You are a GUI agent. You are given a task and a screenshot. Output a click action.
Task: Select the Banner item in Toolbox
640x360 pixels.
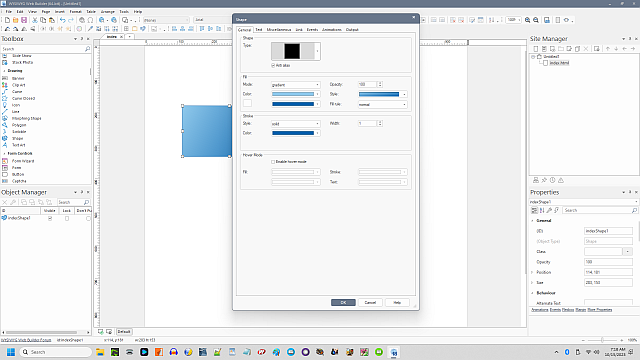pyautogui.click(x=18, y=78)
